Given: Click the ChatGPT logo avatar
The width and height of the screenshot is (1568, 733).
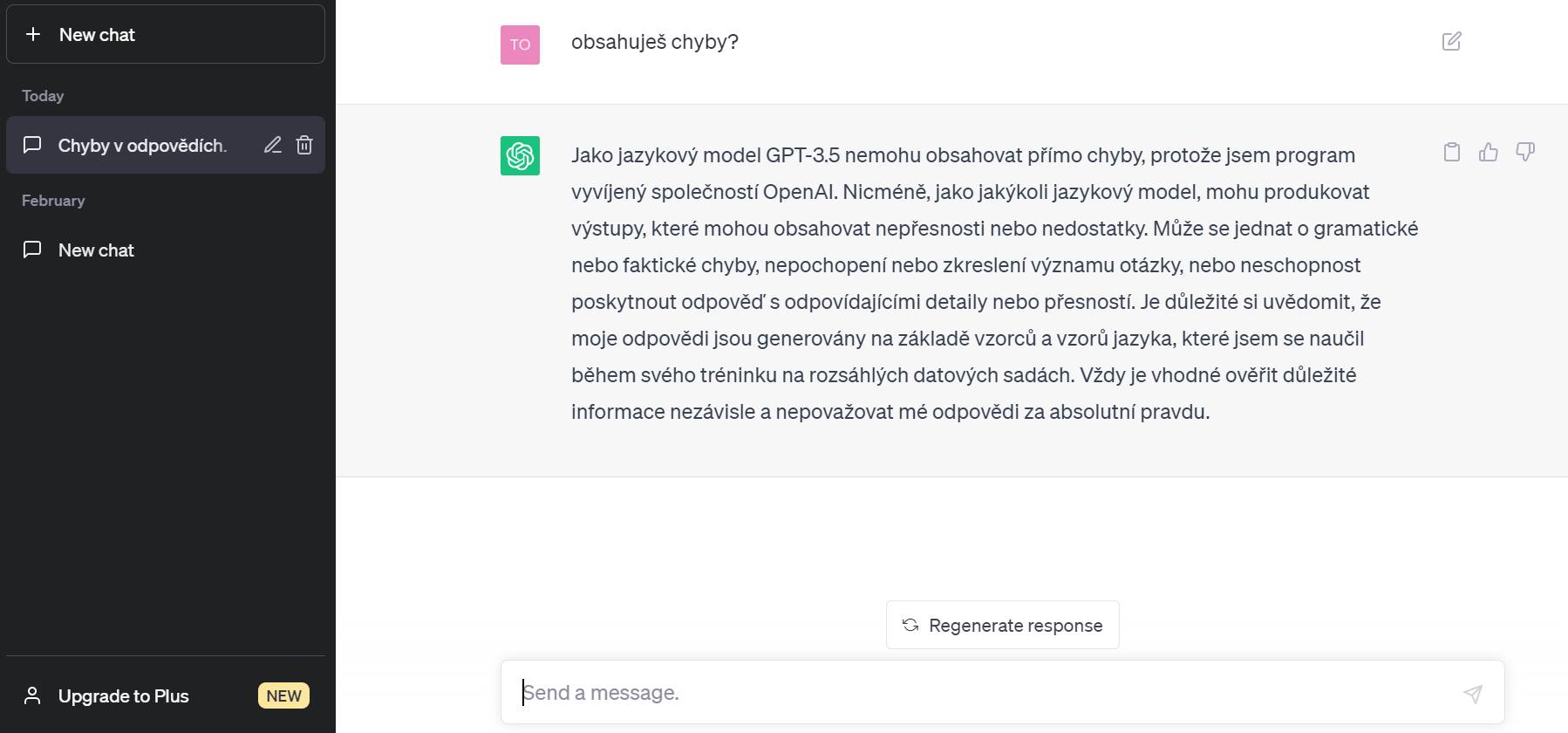Looking at the screenshot, I should pos(520,155).
